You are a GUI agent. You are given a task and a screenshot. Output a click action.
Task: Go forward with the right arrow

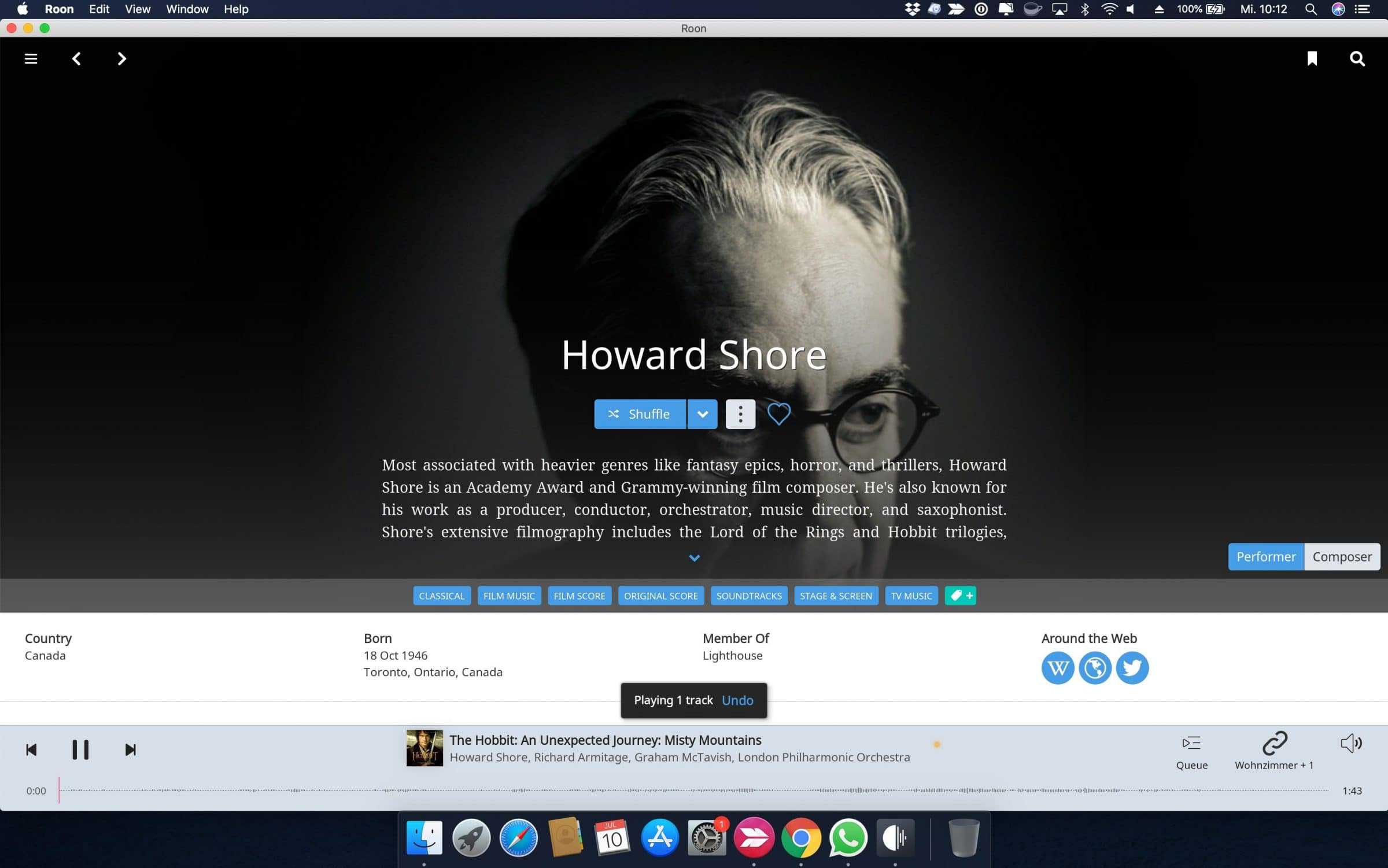click(x=121, y=58)
